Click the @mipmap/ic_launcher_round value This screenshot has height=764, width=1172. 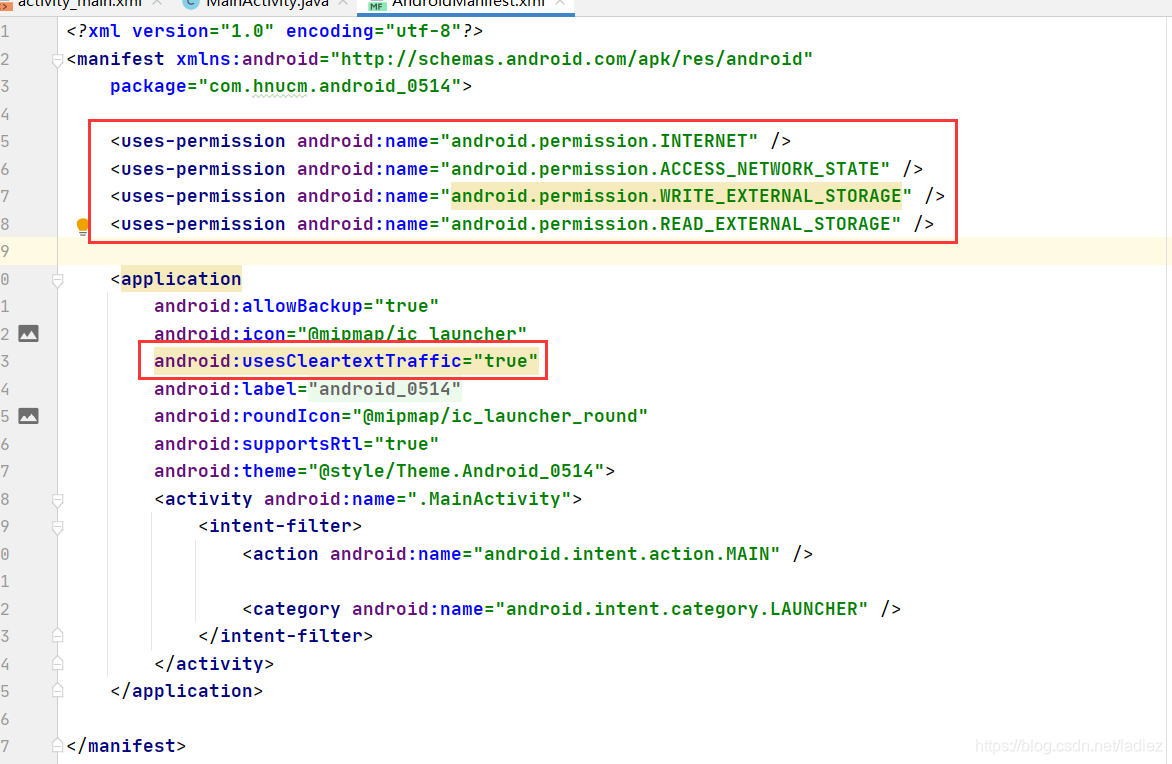click(500, 416)
